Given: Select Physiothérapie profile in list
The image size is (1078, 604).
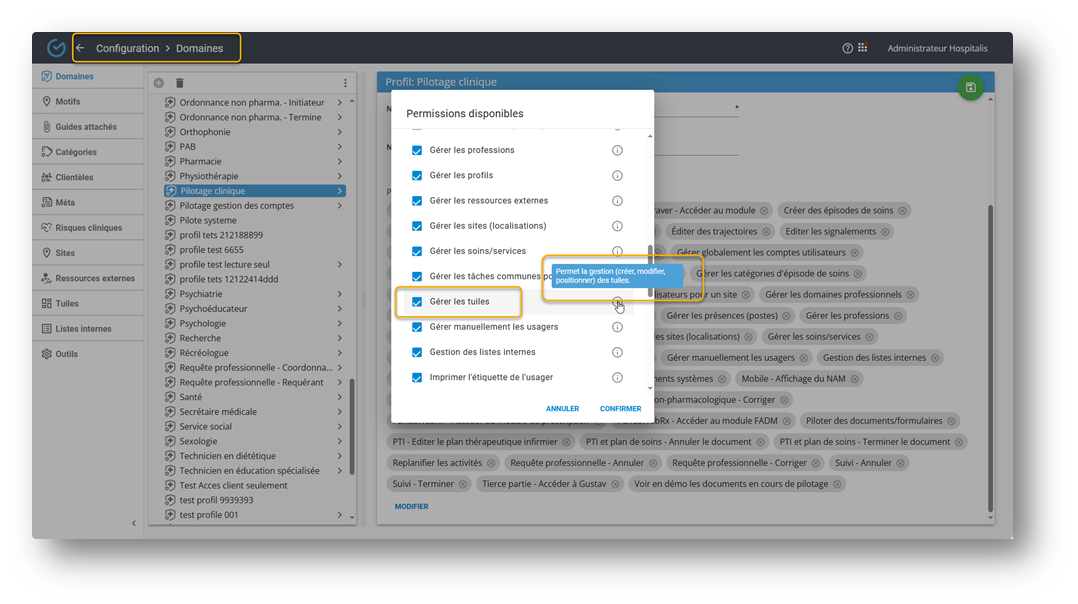Looking at the screenshot, I should coord(208,176).
